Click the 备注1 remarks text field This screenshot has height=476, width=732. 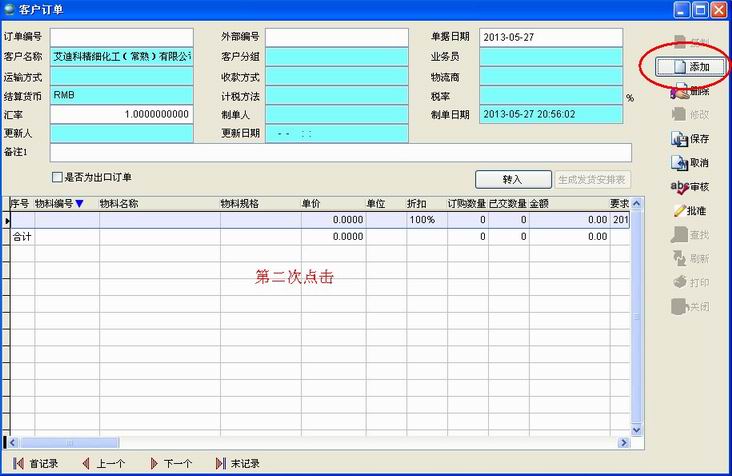[x=340, y=152]
